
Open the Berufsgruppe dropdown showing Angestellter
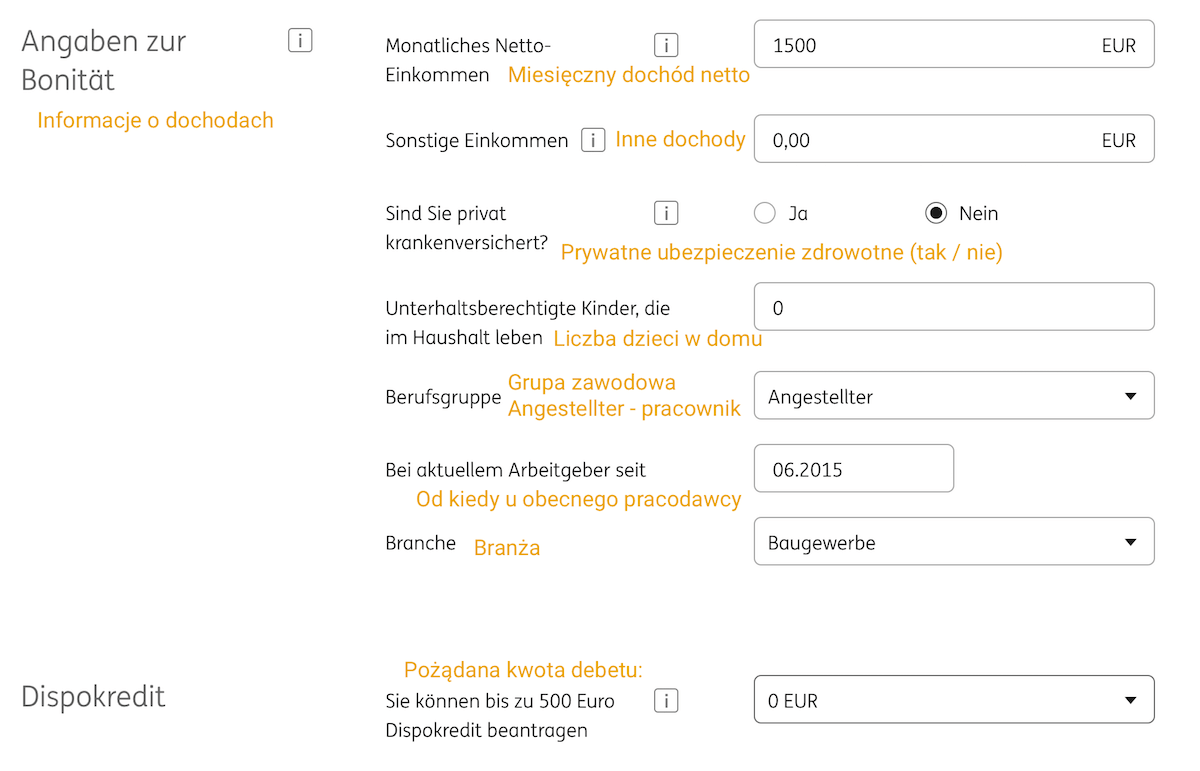tap(954, 396)
